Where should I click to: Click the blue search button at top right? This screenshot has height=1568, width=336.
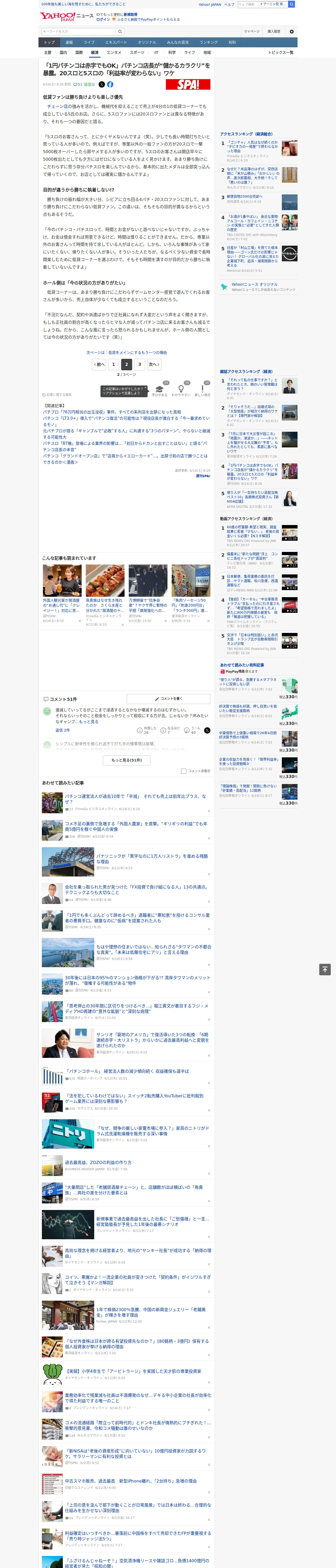point(292,4)
